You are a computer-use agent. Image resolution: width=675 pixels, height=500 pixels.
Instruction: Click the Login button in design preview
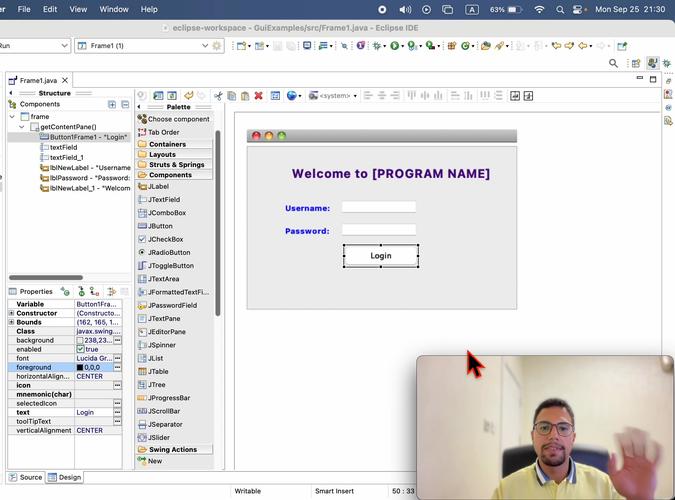click(381, 256)
